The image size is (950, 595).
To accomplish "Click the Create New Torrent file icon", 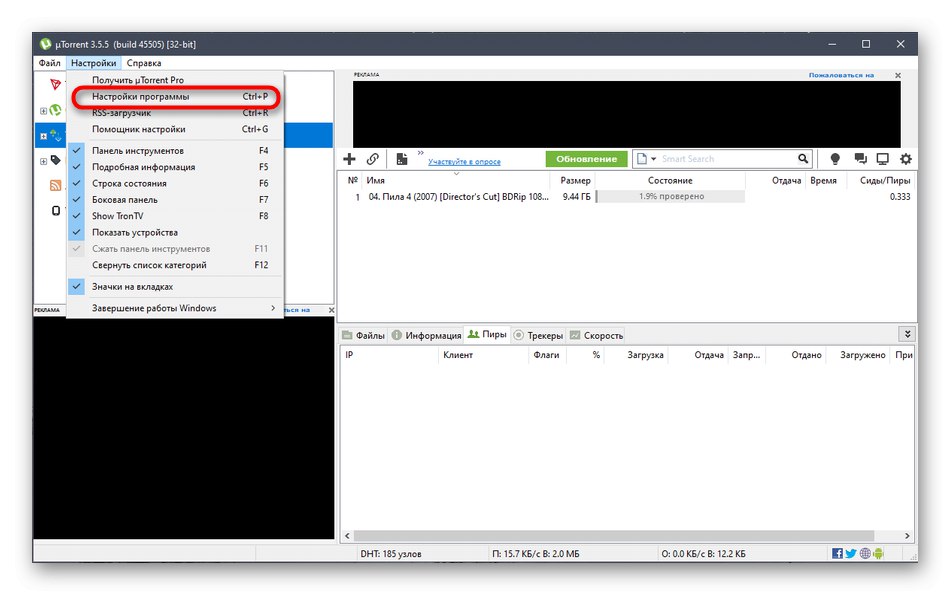I will pyautogui.click(x=401, y=159).
